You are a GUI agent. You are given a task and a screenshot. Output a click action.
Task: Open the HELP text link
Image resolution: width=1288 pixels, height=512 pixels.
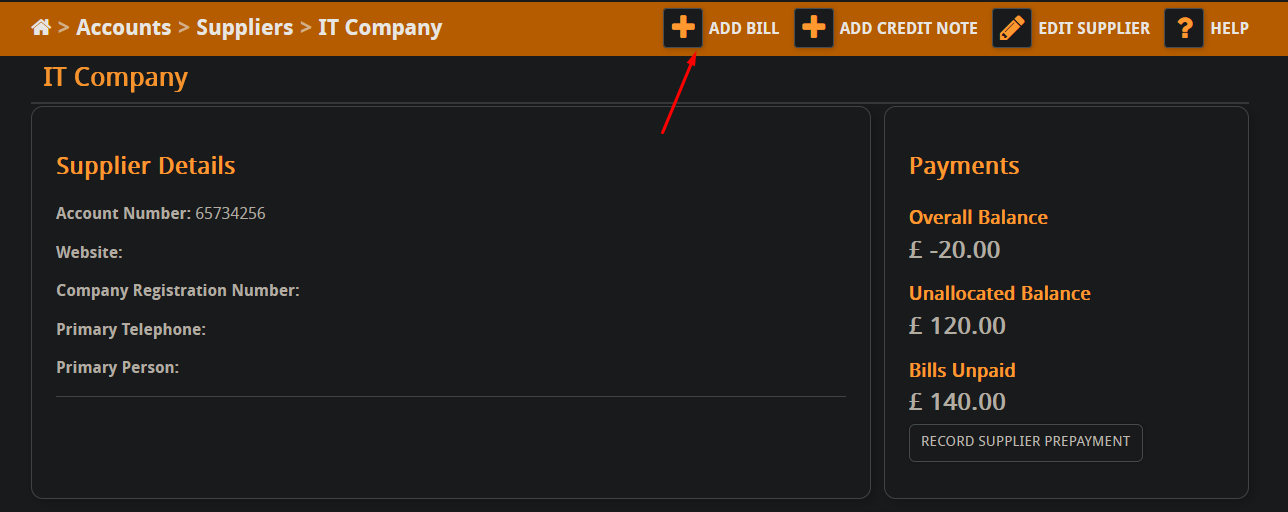point(1230,28)
